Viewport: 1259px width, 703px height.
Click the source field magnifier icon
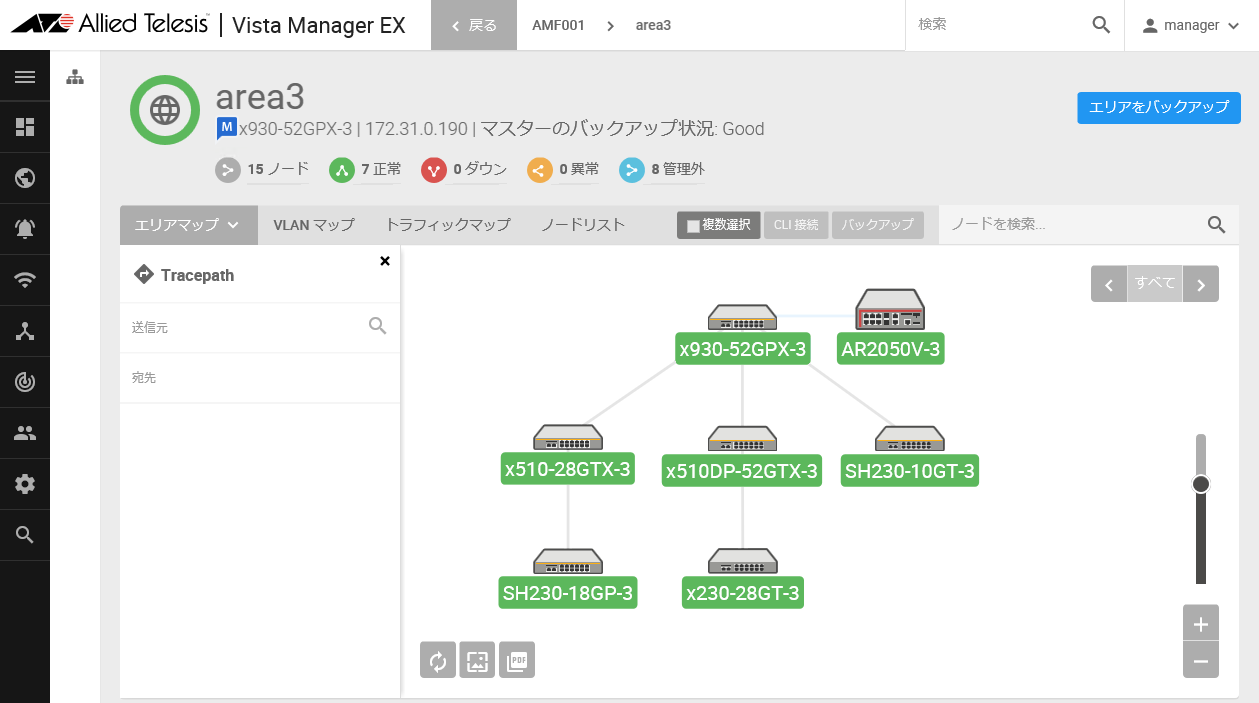tap(377, 326)
